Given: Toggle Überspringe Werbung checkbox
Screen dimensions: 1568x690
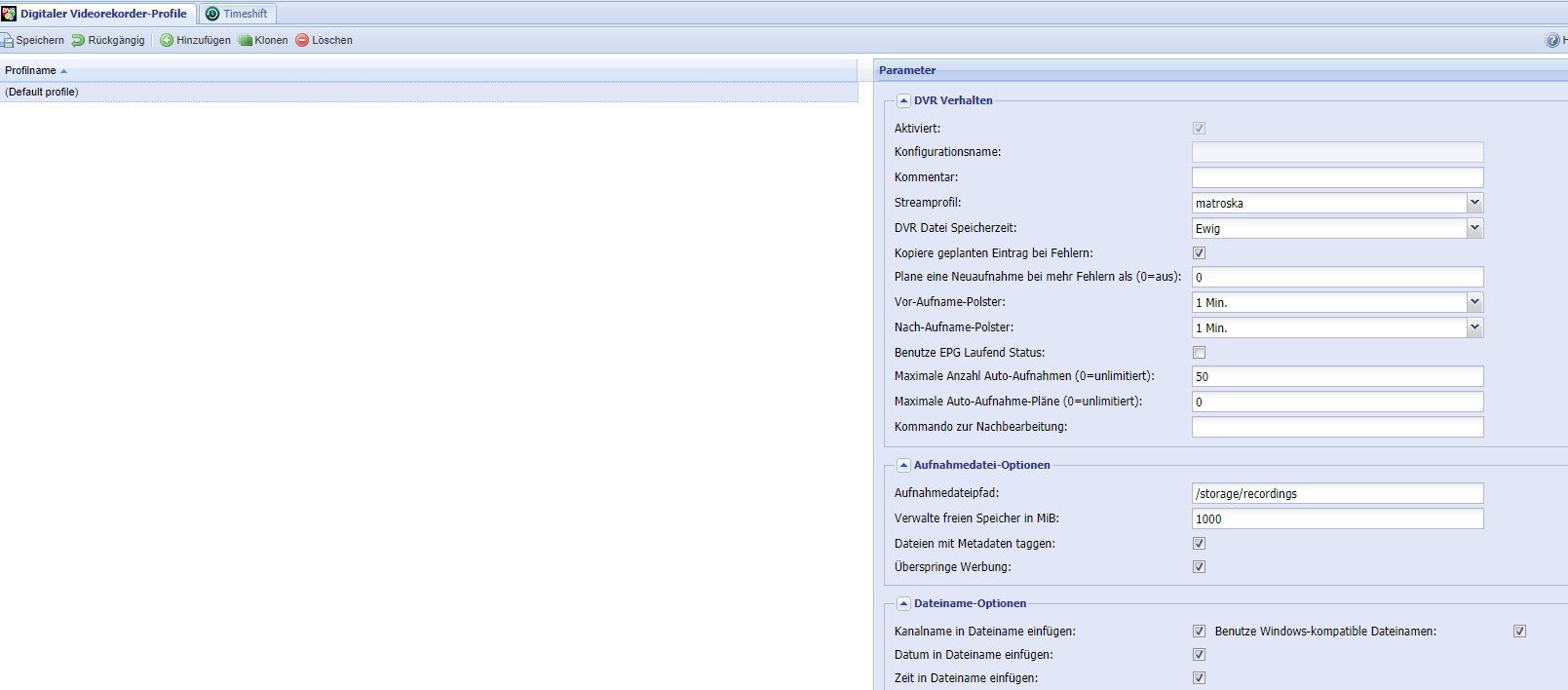Looking at the screenshot, I should click(x=1199, y=566).
